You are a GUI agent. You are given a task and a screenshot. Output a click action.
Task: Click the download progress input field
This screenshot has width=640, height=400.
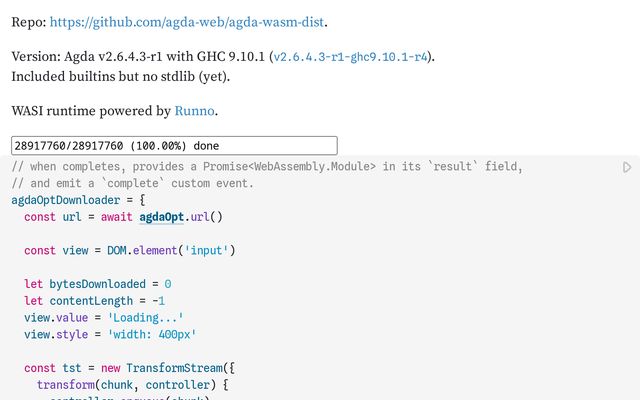pos(174,145)
